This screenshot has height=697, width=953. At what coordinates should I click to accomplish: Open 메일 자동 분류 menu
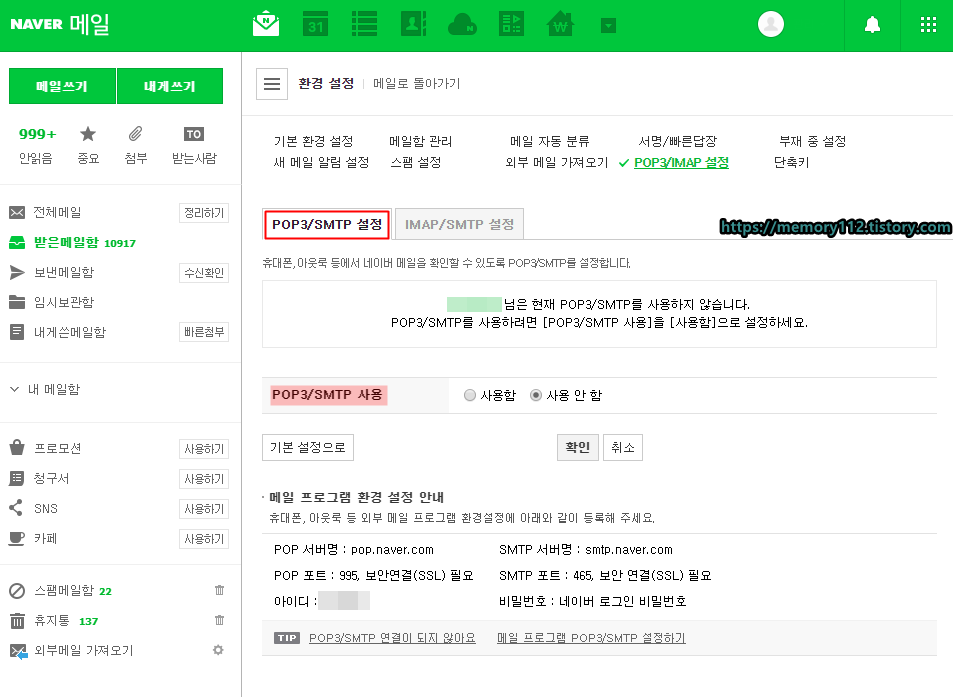tap(549, 141)
